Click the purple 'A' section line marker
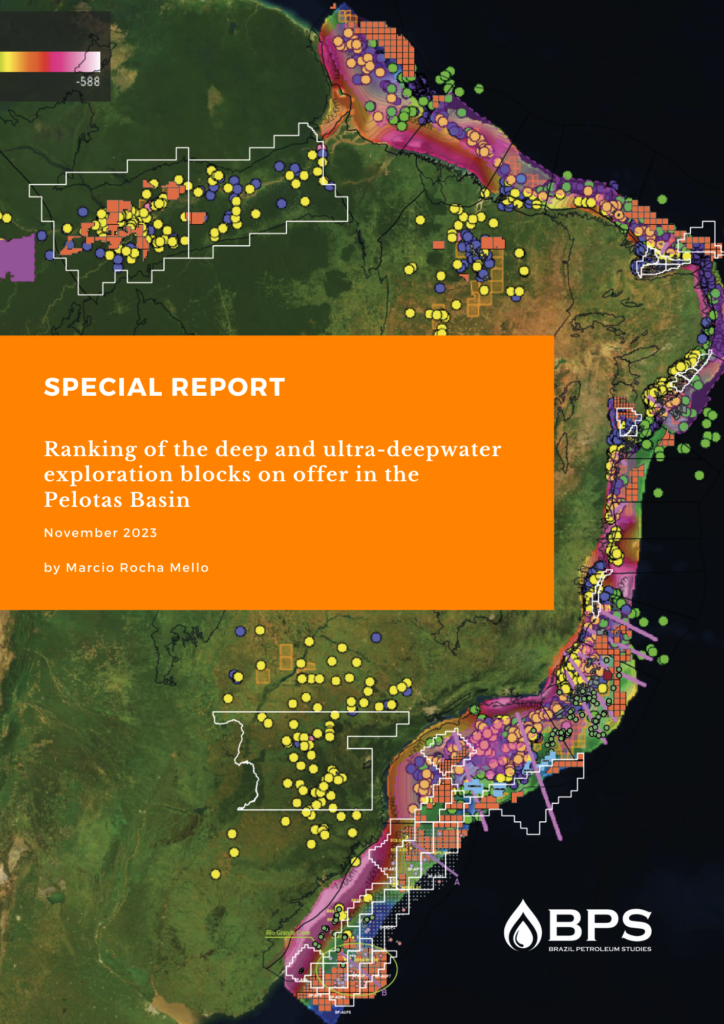 (457, 882)
